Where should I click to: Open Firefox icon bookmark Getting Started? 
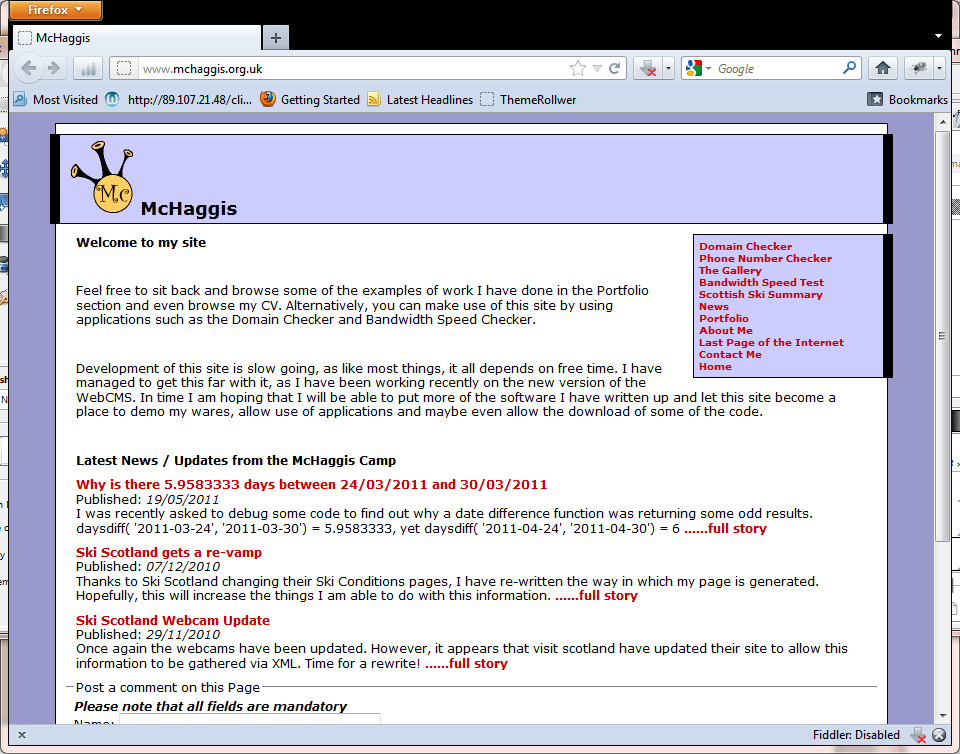click(268, 99)
